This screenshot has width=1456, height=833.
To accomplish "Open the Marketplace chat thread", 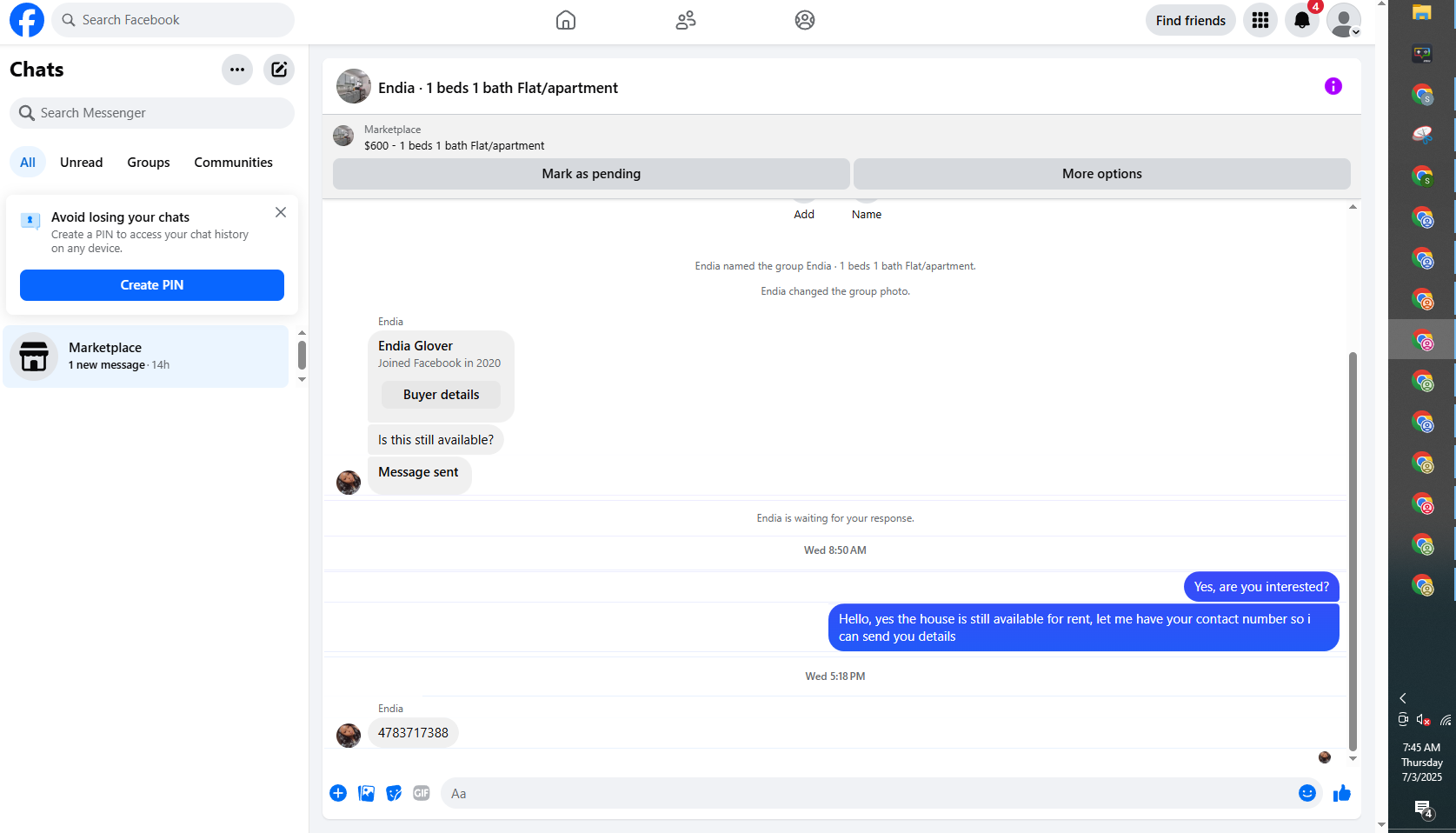I will (146, 357).
